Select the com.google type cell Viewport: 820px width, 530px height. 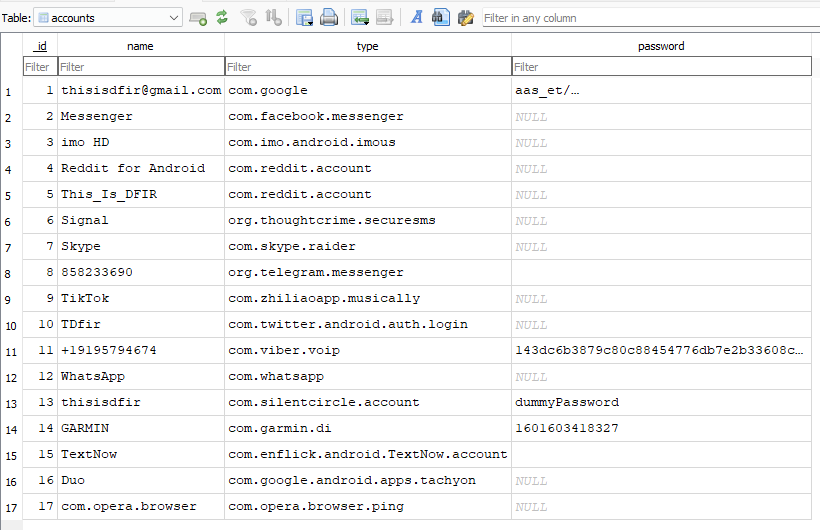[x=368, y=91]
